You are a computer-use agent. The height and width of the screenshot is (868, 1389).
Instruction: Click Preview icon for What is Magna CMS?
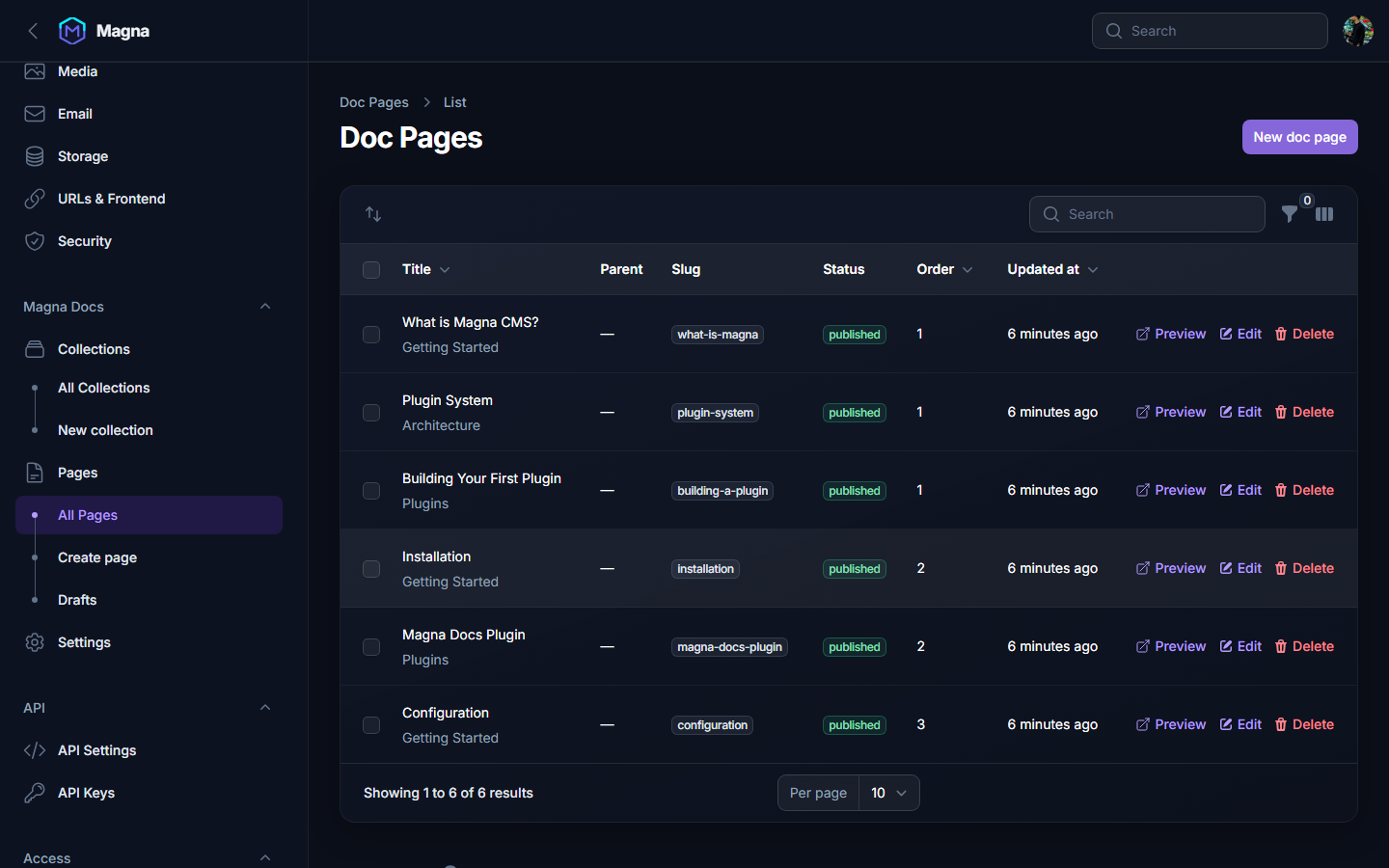click(1142, 334)
